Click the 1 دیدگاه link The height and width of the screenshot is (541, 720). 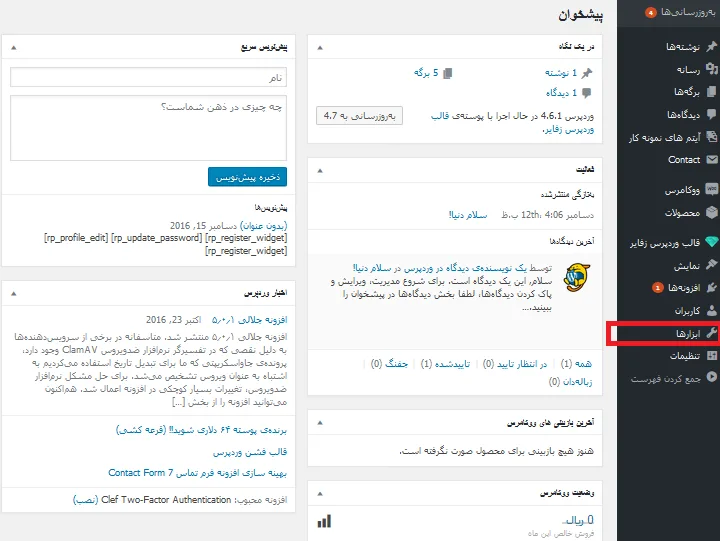[x=561, y=93]
